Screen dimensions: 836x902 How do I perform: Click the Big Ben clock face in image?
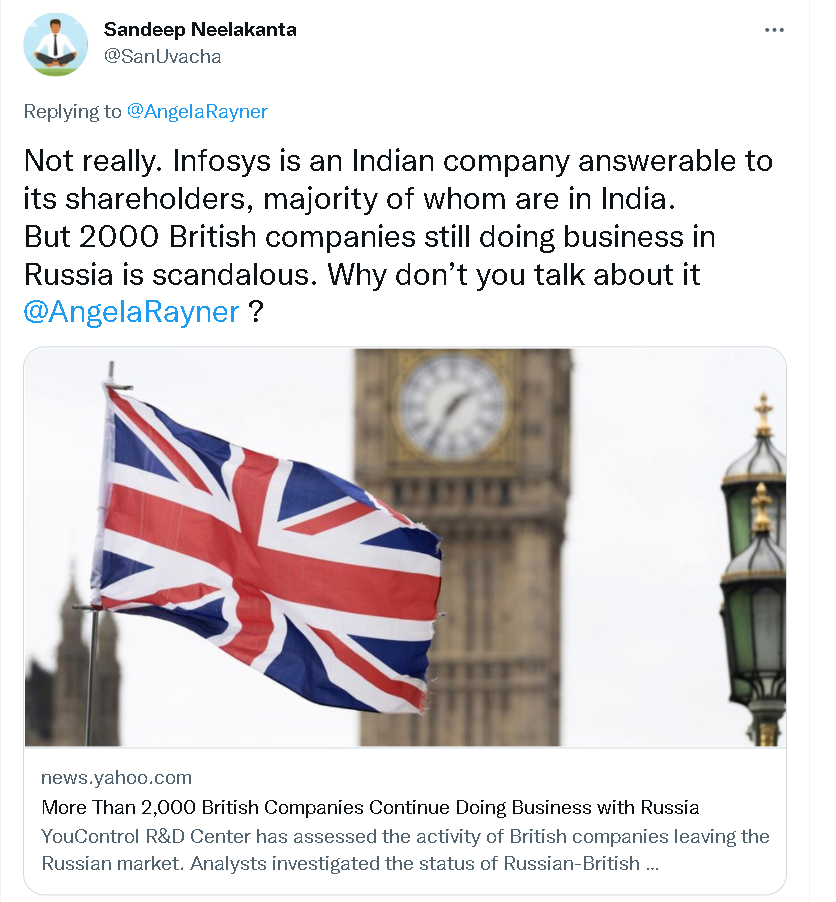pyautogui.click(x=453, y=405)
